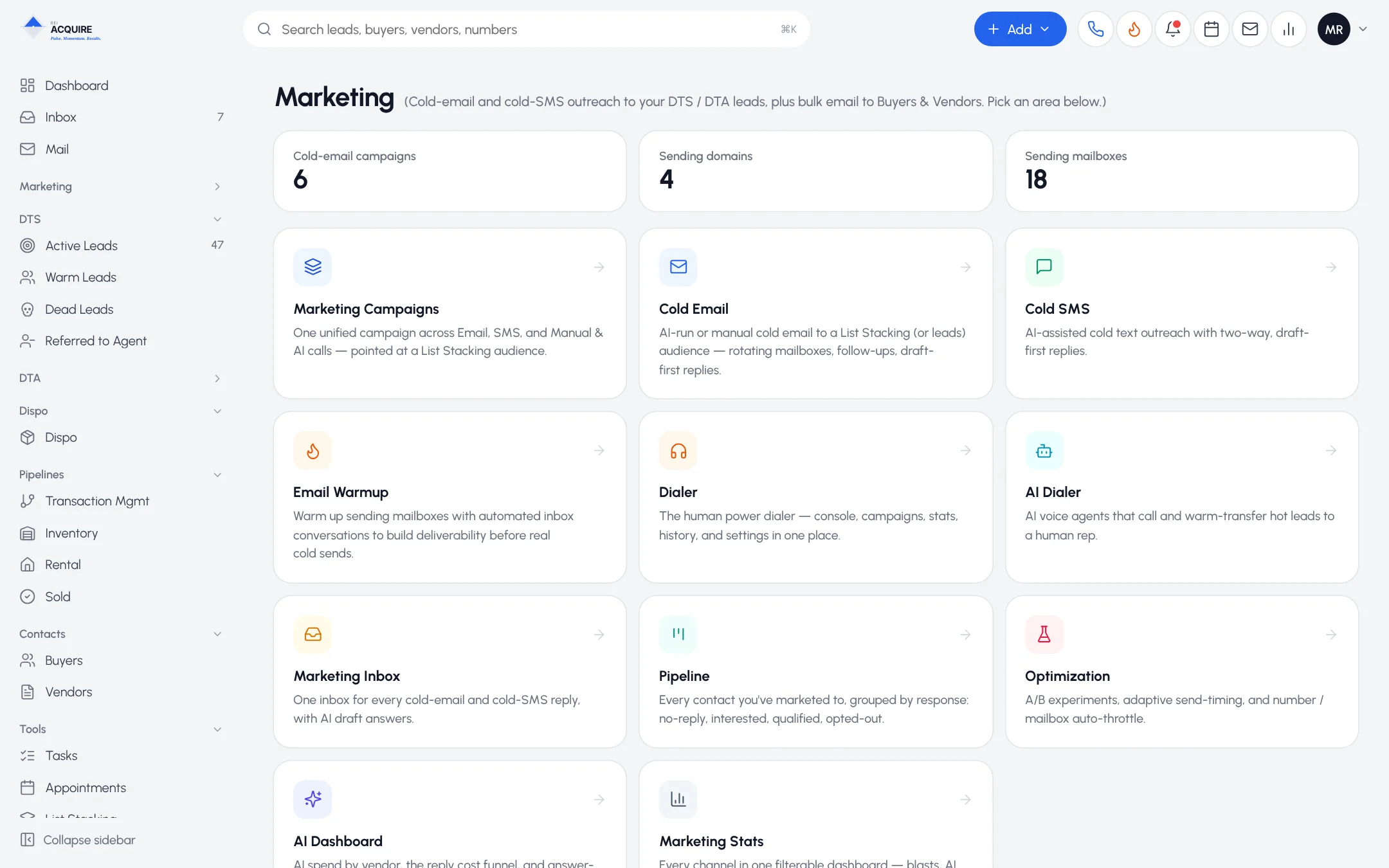
Task: Click the Marketing Stats chart icon
Action: point(678,799)
